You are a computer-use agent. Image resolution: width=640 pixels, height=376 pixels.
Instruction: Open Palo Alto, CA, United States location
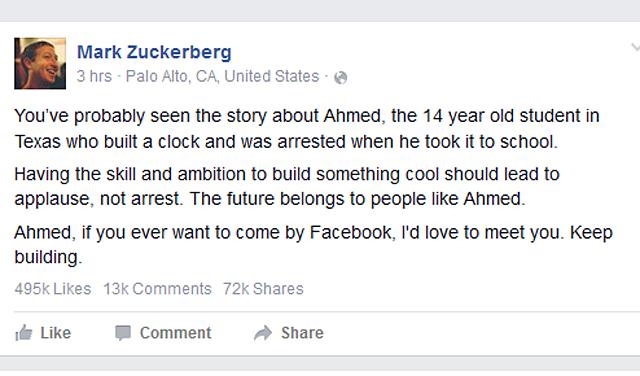(222, 76)
